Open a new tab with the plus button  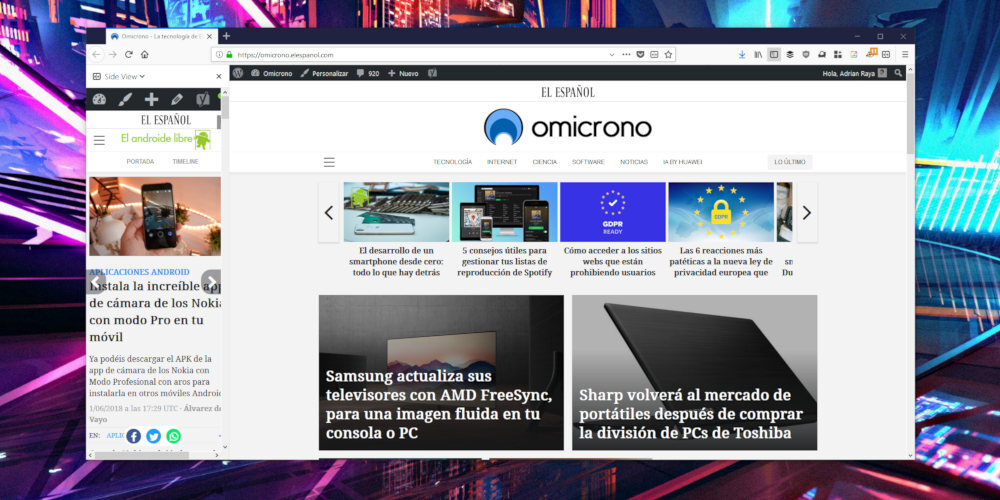tap(226, 36)
